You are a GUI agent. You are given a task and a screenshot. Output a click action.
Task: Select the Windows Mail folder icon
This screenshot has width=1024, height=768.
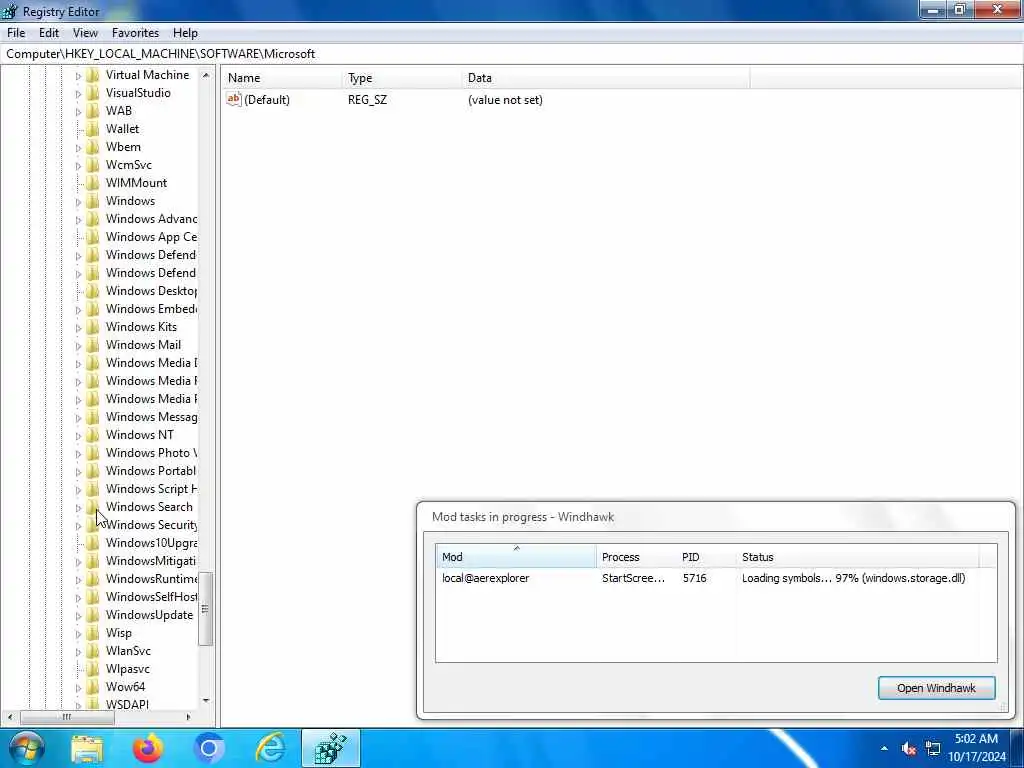tap(93, 345)
